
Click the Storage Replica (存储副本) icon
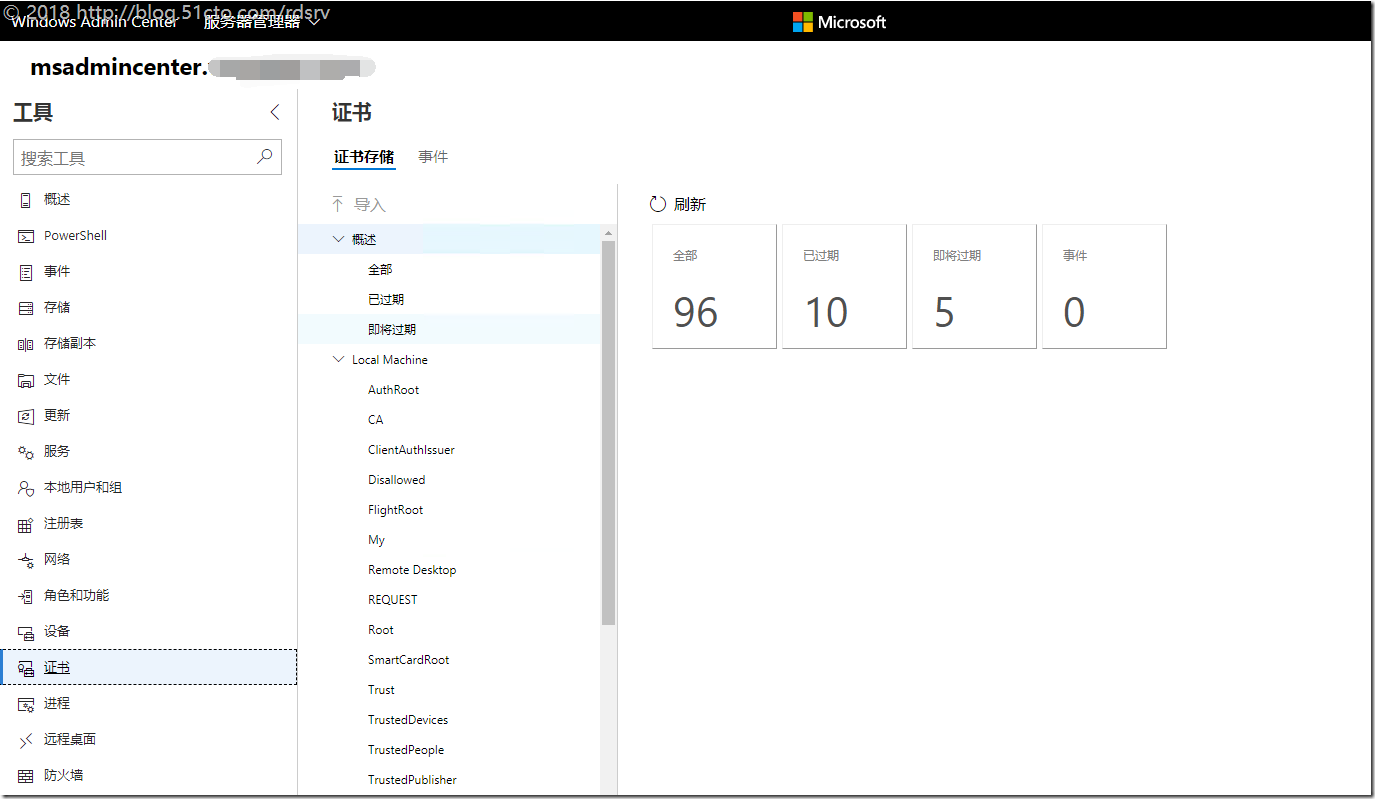tap(26, 344)
